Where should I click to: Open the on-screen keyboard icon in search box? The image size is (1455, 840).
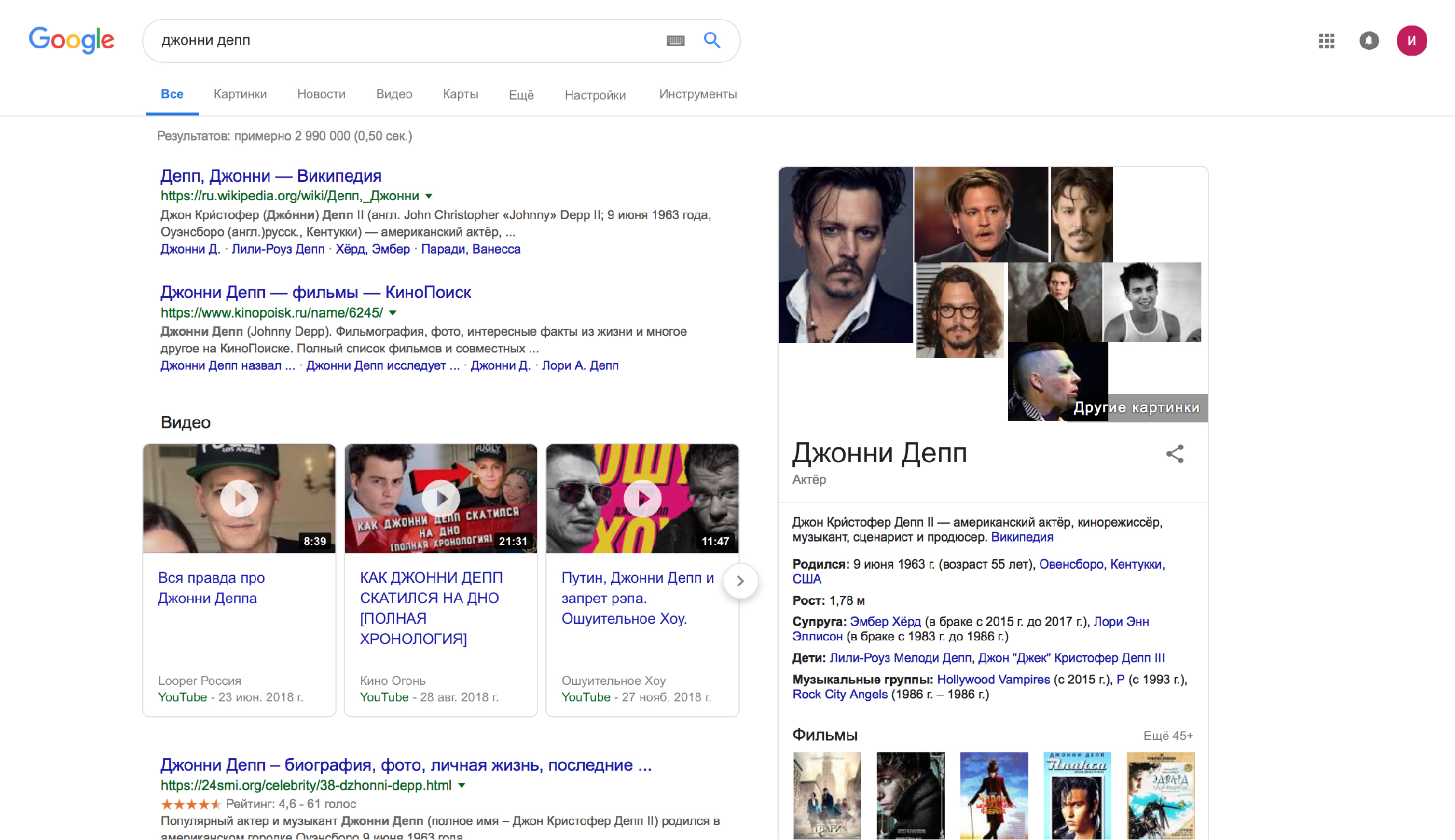click(675, 40)
